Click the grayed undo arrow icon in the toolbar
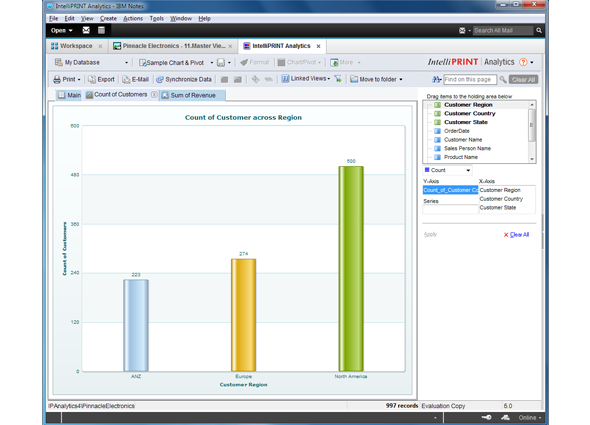The width and height of the screenshot is (590, 425). (x=269, y=79)
